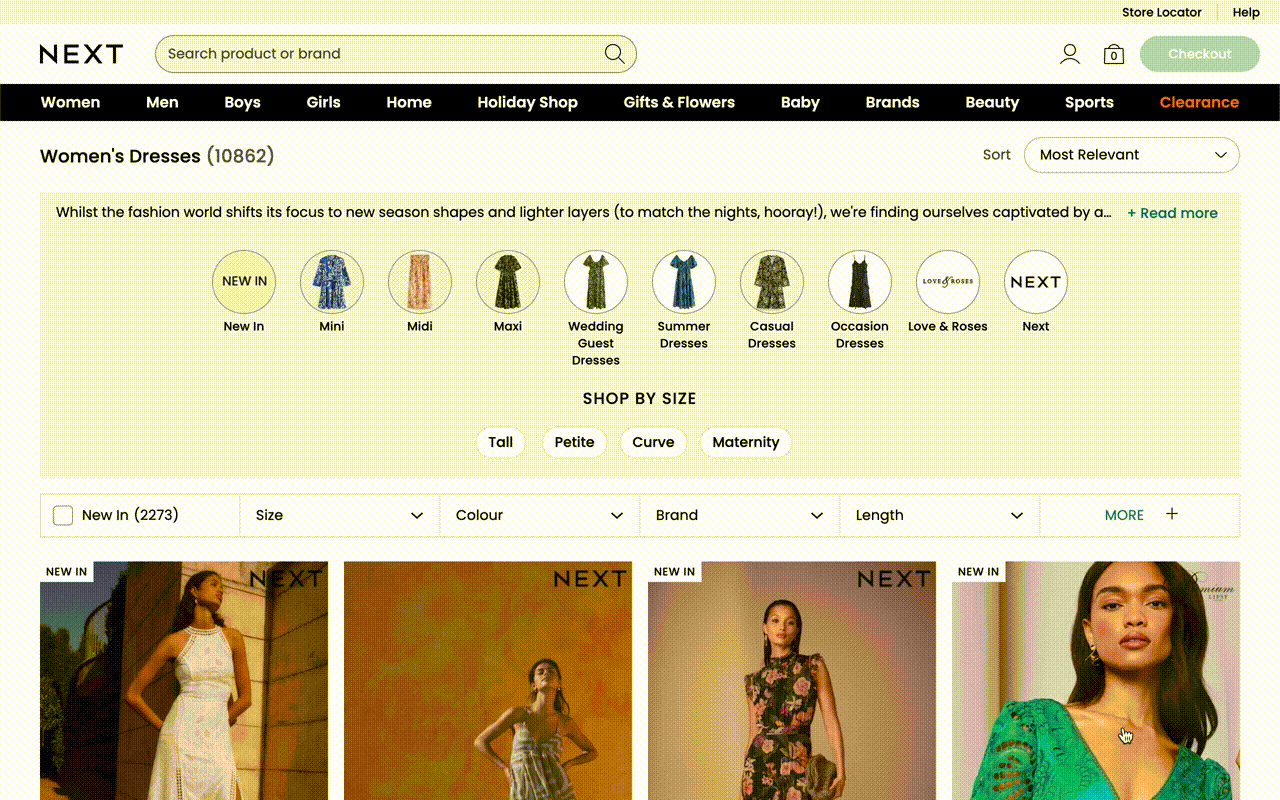Open the Love & Roses brand circle

click(x=948, y=282)
